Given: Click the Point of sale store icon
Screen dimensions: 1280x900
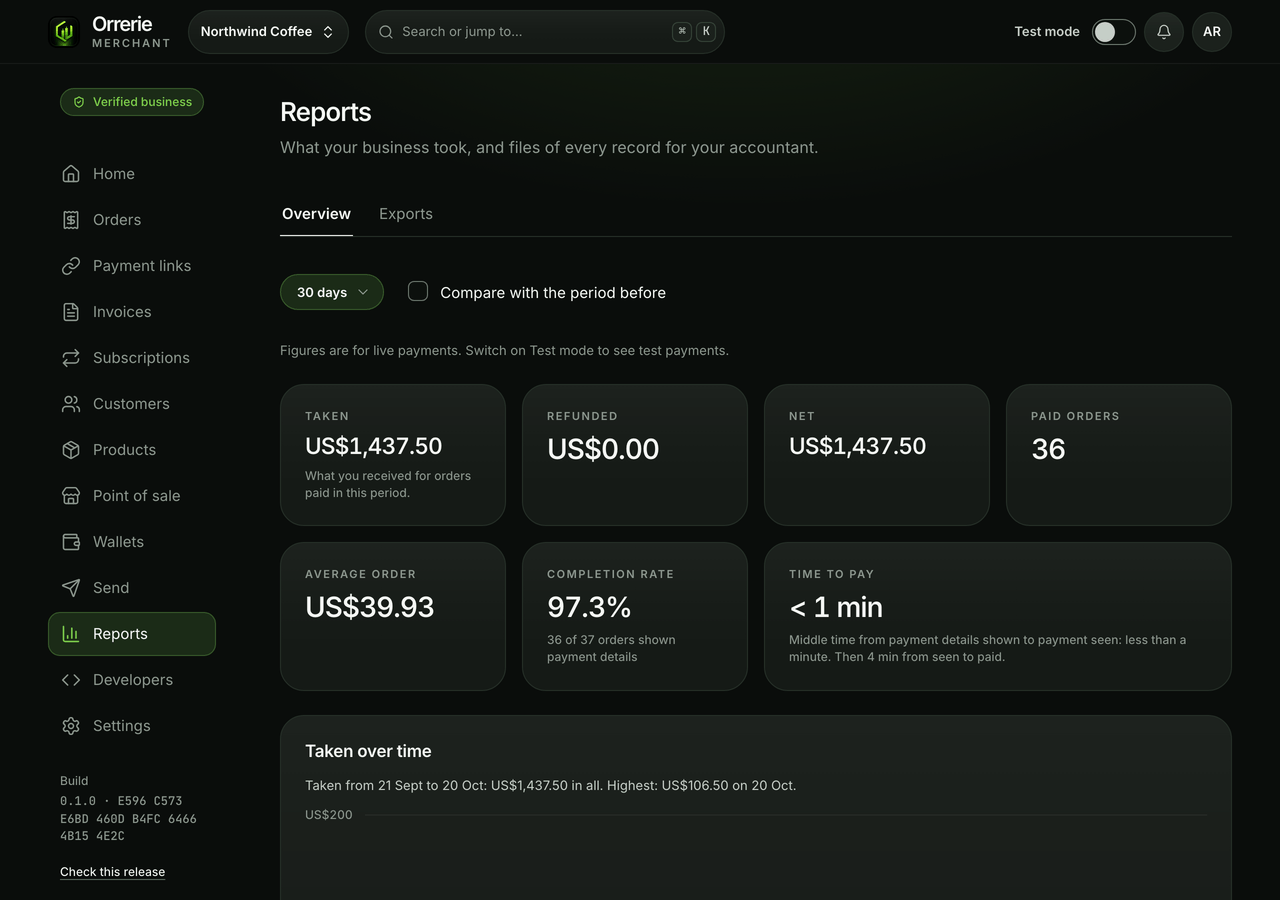Looking at the screenshot, I should [71, 496].
